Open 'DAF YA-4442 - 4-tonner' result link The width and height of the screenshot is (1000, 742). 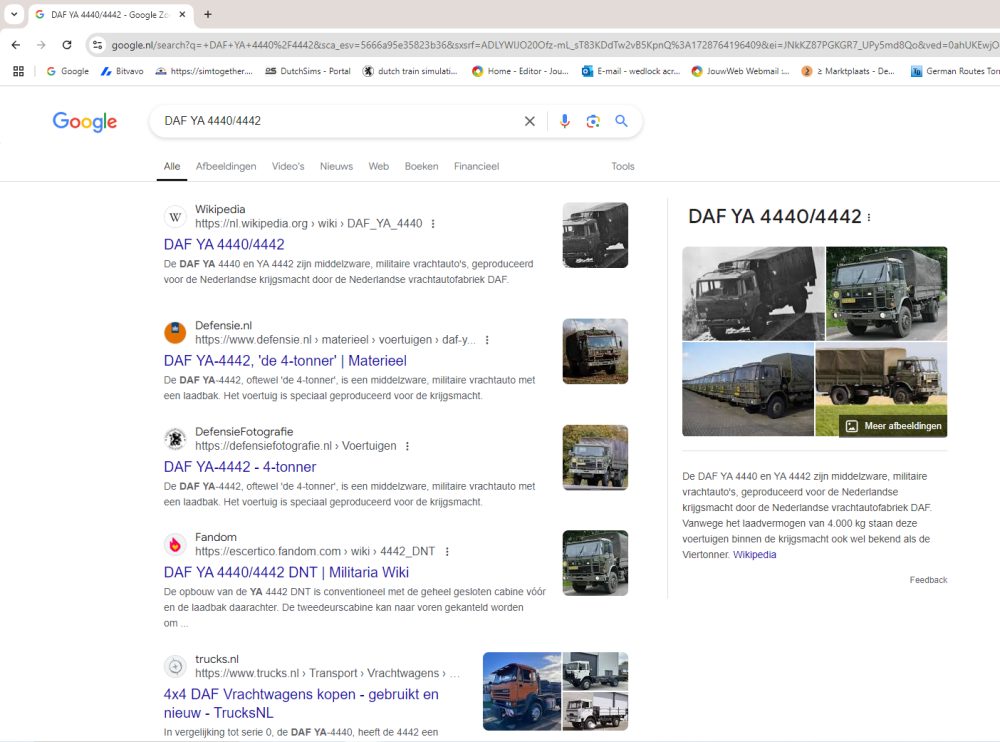[240, 467]
